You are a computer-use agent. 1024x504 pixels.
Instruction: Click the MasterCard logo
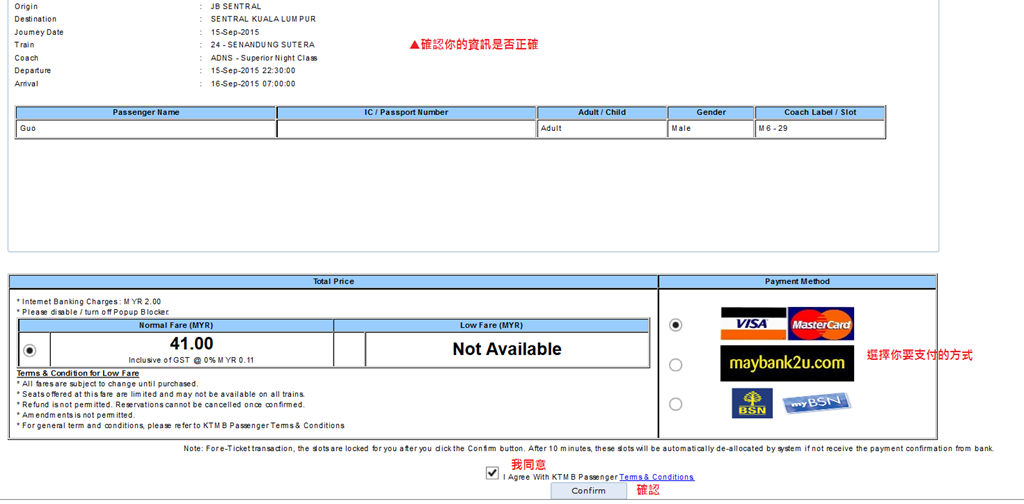tap(821, 324)
